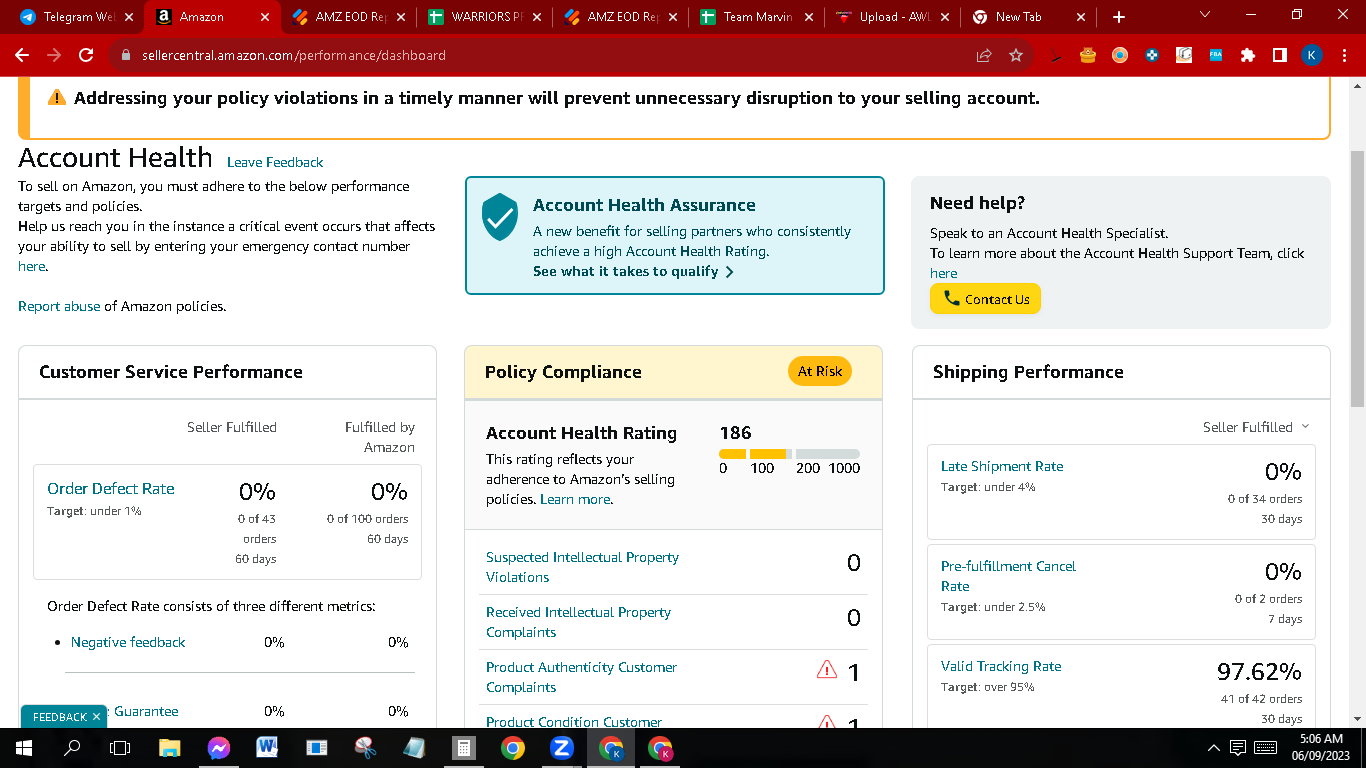Open Snipping Tool from taskbar

point(365,748)
